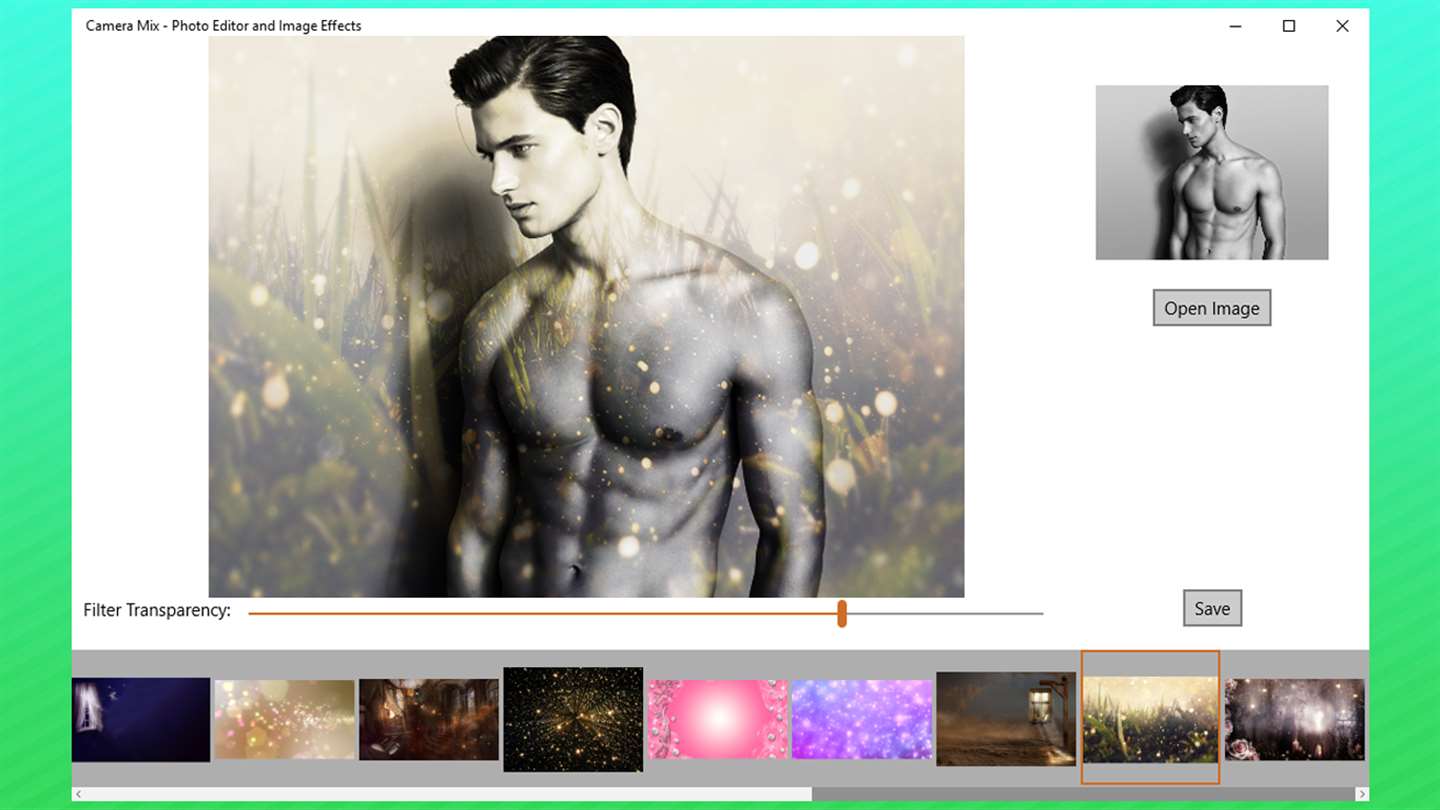The image size is (1440, 810).
Task: Click the right arrow of horizontal scrollbar
Action: tap(1361, 794)
